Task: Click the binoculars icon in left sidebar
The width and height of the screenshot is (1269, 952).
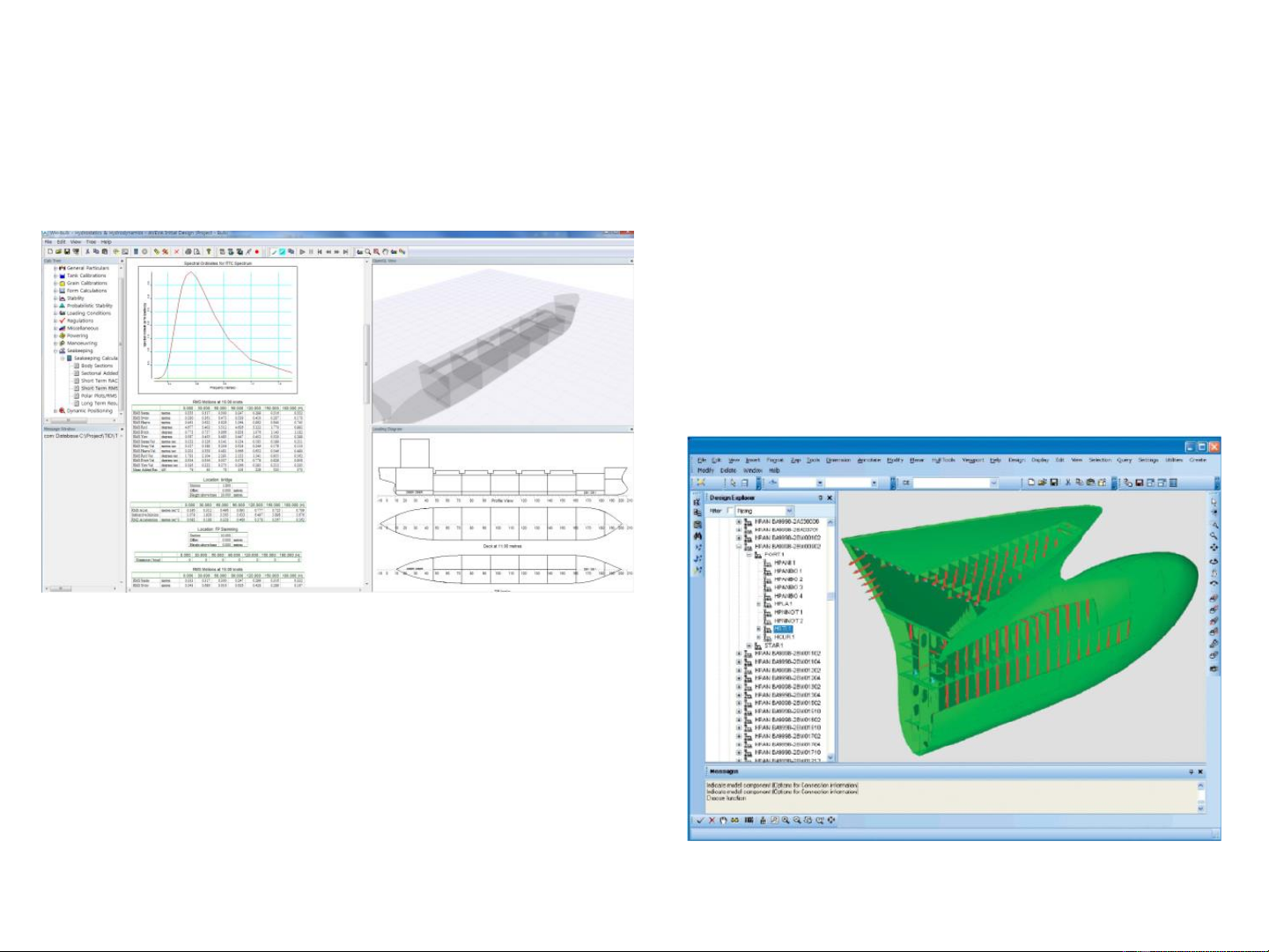Action: (698, 535)
